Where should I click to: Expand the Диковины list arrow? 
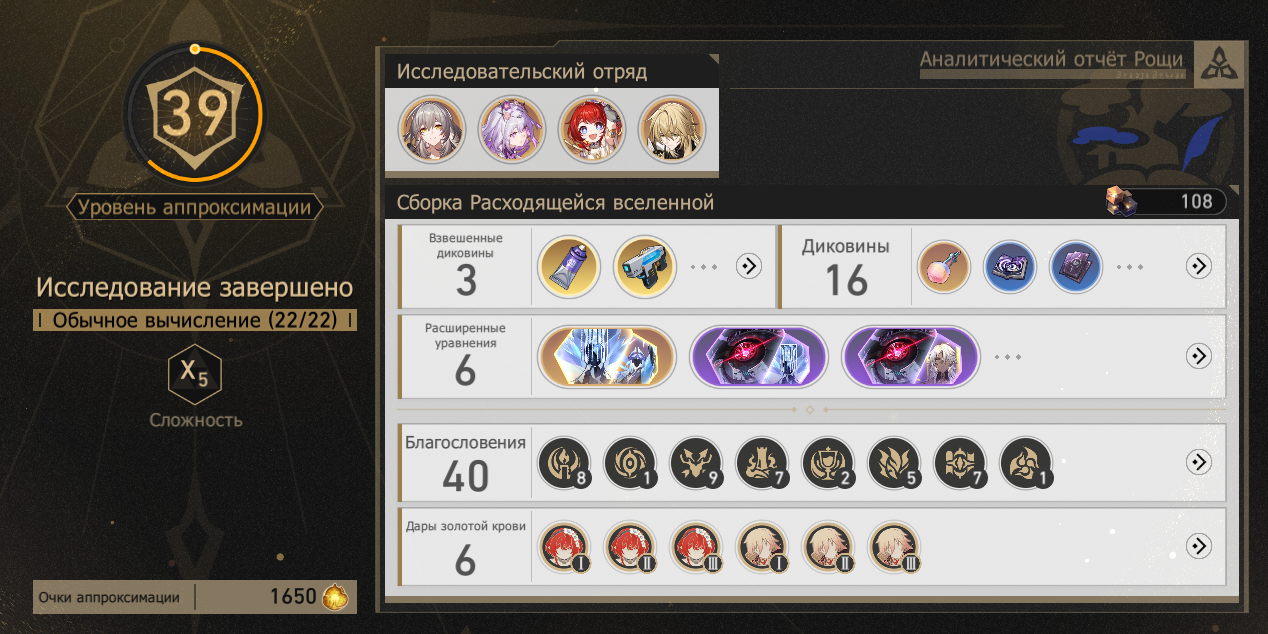point(1198,266)
